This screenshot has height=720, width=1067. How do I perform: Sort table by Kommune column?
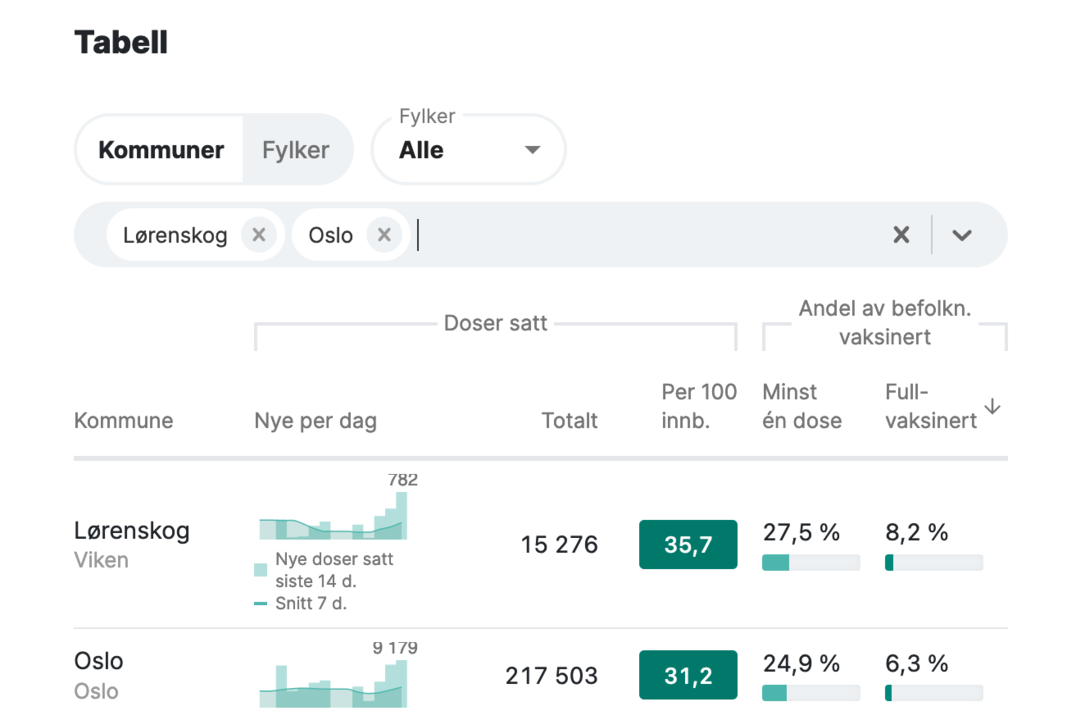coord(123,420)
